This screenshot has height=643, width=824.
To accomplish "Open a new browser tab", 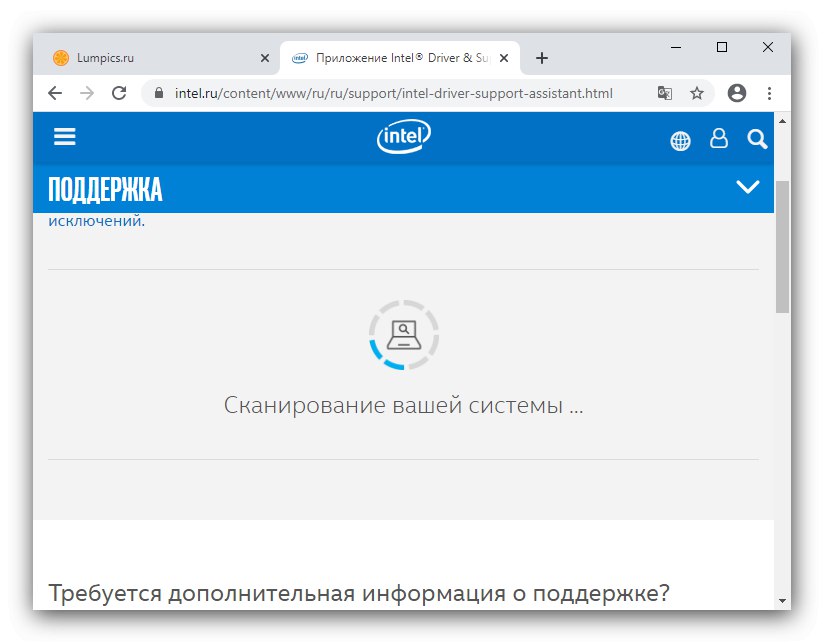I will click(542, 58).
